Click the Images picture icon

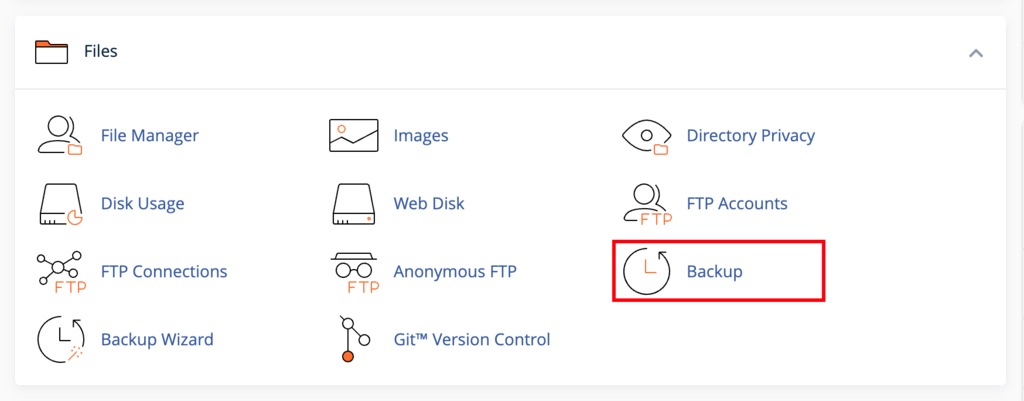[x=353, y=135]
